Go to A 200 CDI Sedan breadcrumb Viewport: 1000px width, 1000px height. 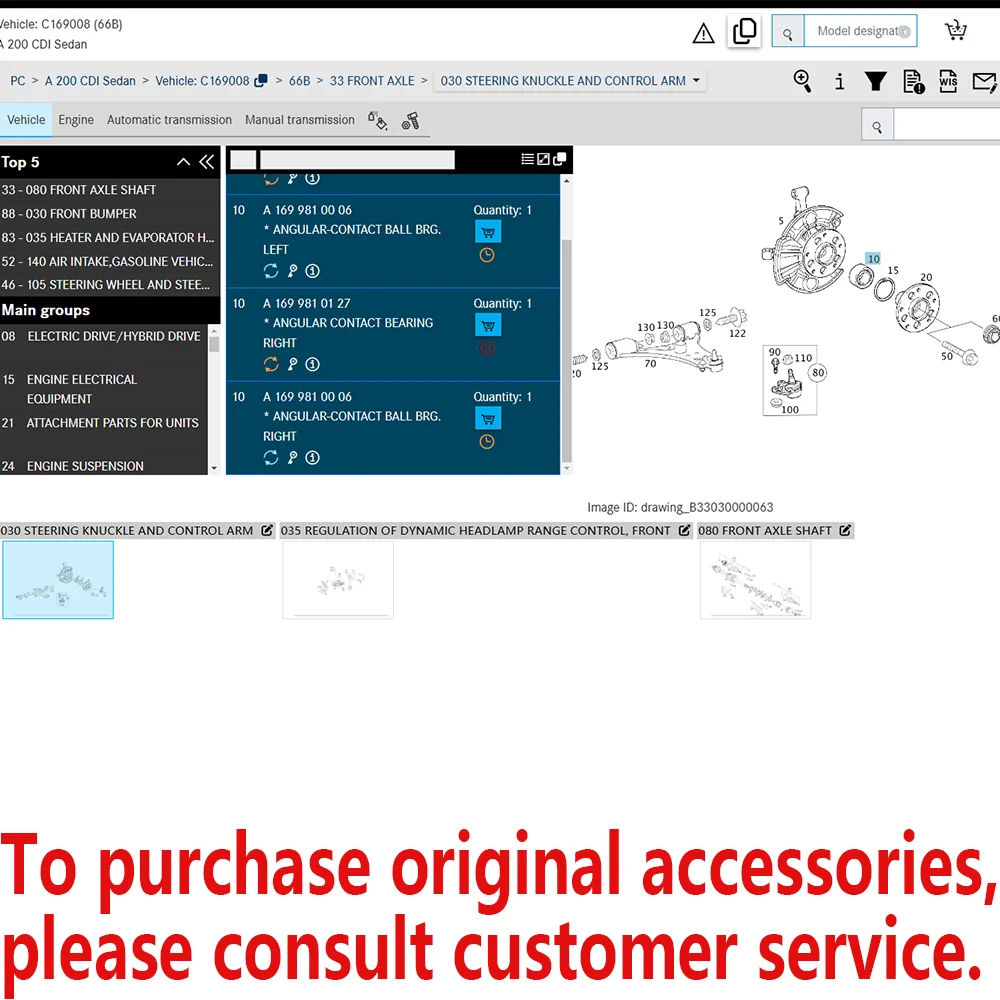point(90,81)
